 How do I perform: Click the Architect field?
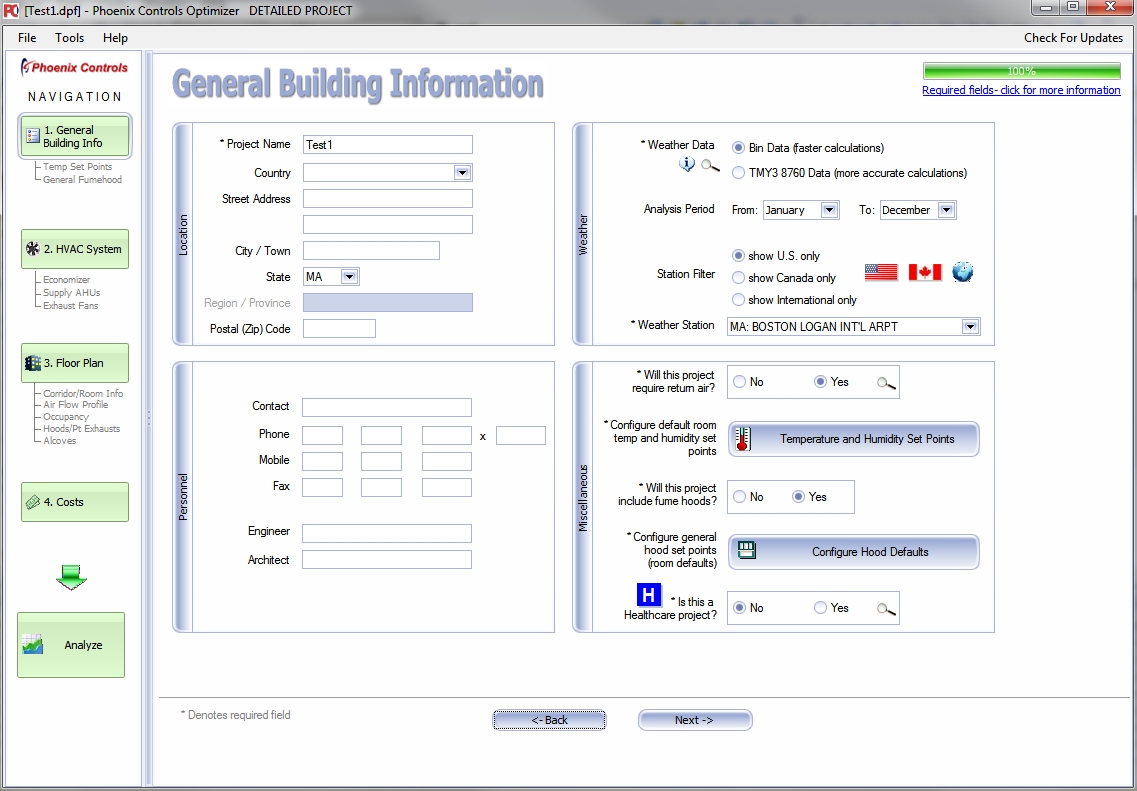coord(386,559)
